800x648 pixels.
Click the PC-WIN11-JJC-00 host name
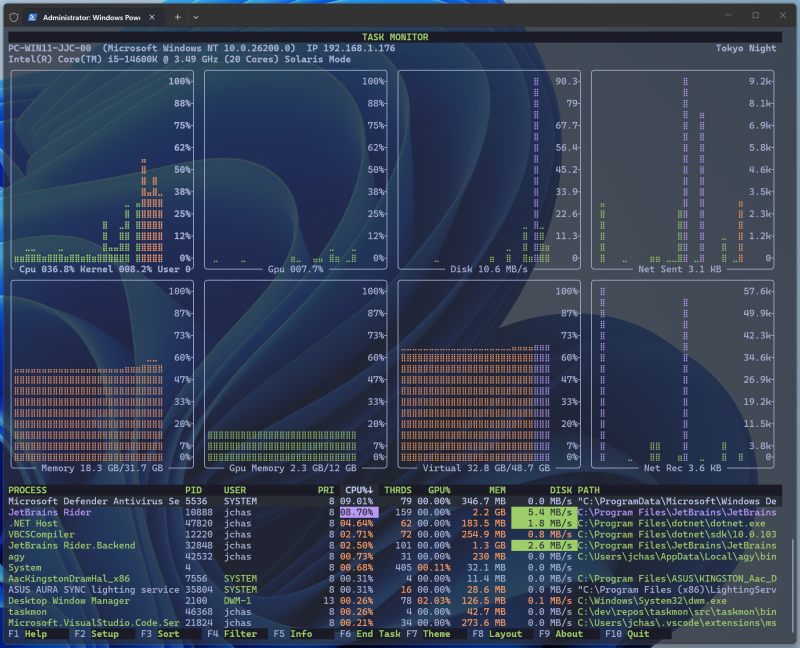point(49,48)
